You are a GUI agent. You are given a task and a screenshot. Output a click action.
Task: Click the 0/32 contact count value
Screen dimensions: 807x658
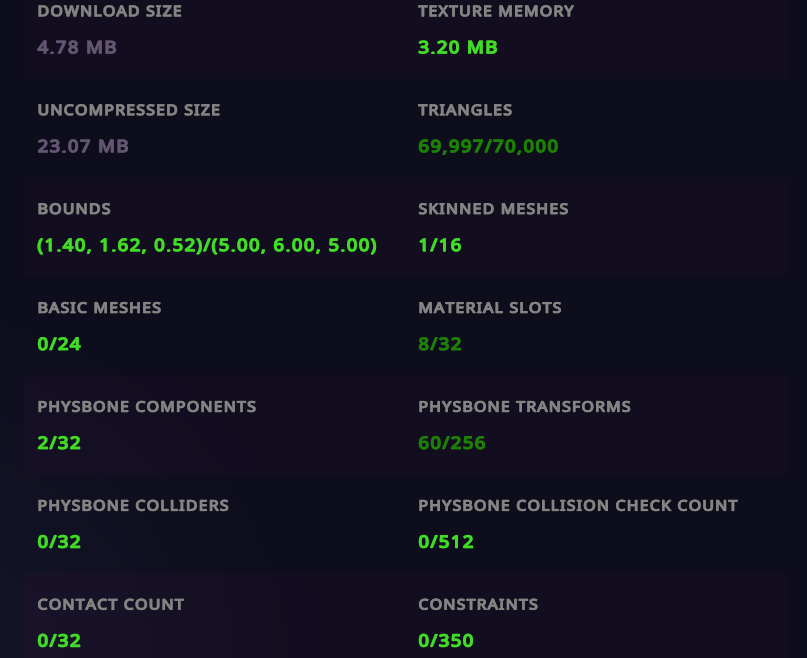pyautogui.click(x=59, y=640)
